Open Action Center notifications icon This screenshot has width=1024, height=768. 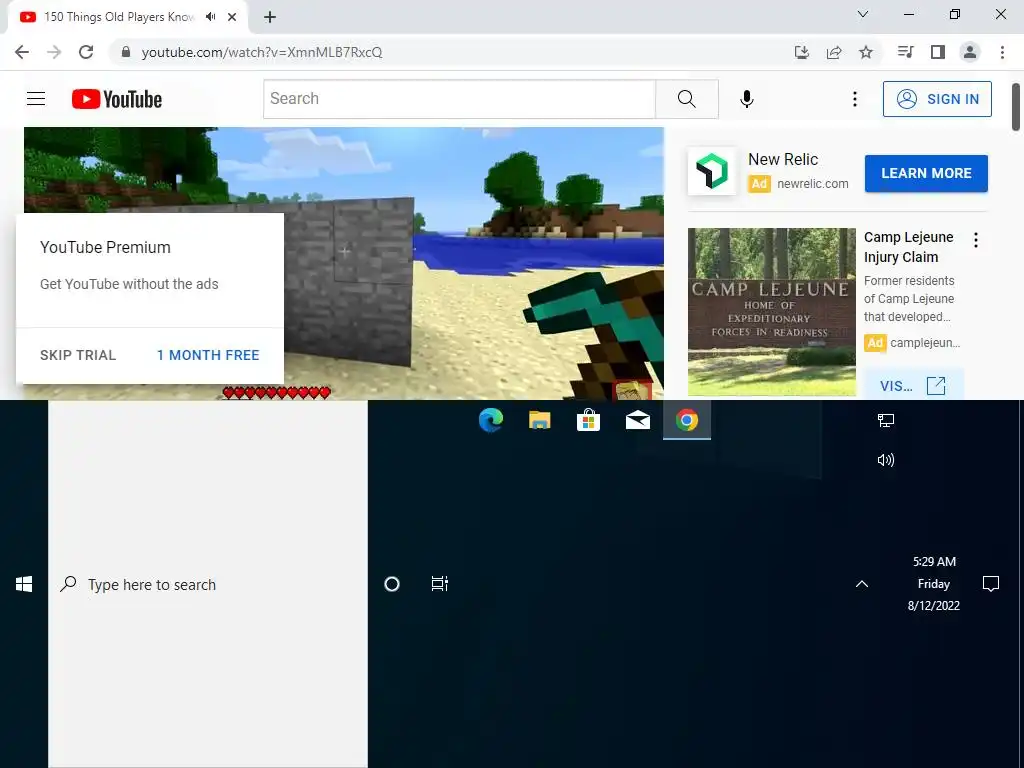[x=991, y=584]
